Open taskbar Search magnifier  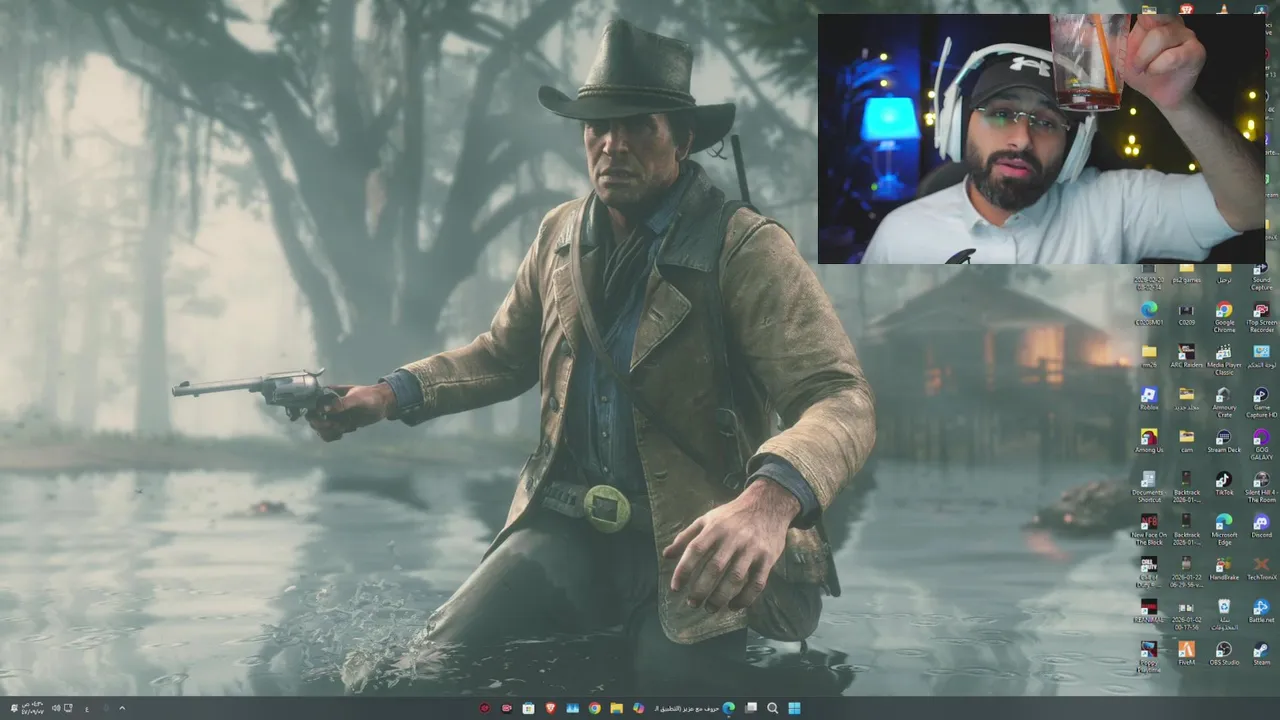773,708
